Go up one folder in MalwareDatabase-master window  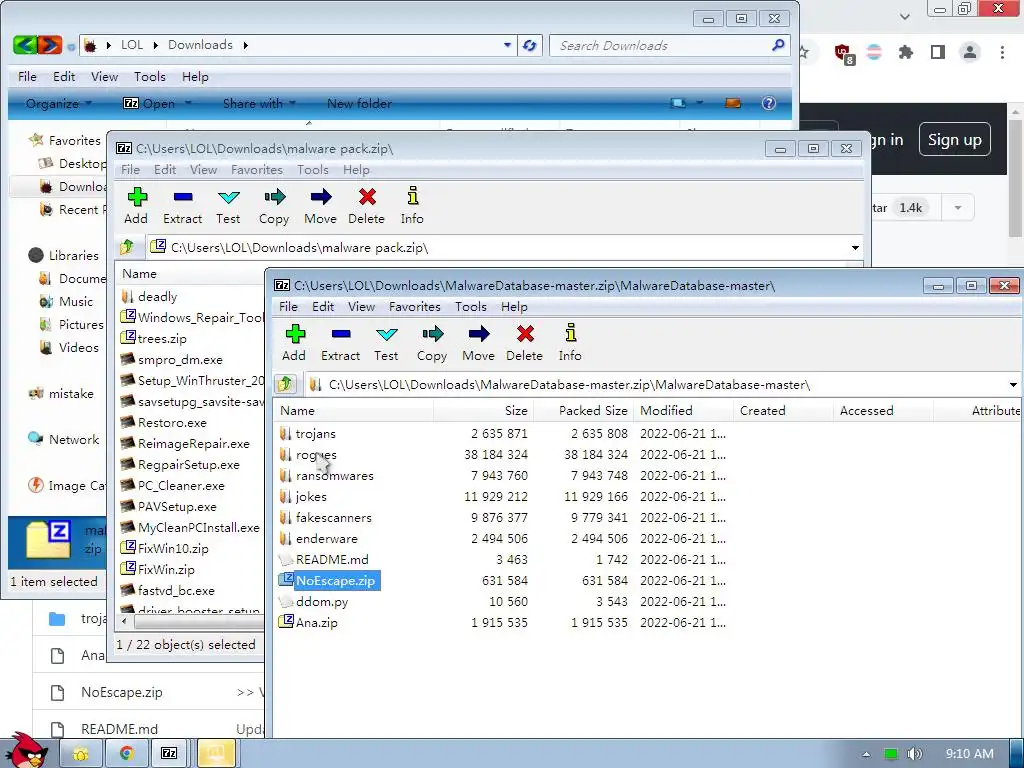[285, 384]
